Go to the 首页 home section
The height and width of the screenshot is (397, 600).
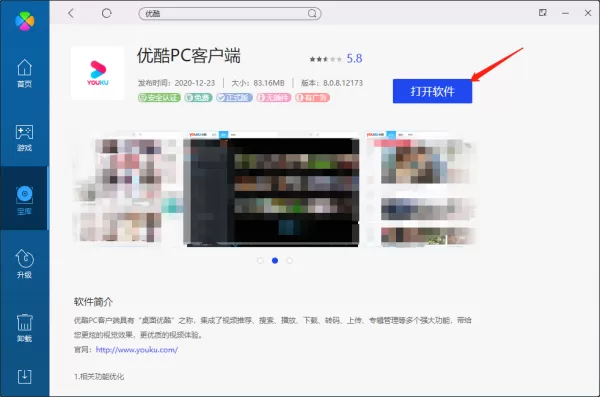coord(24,73)
